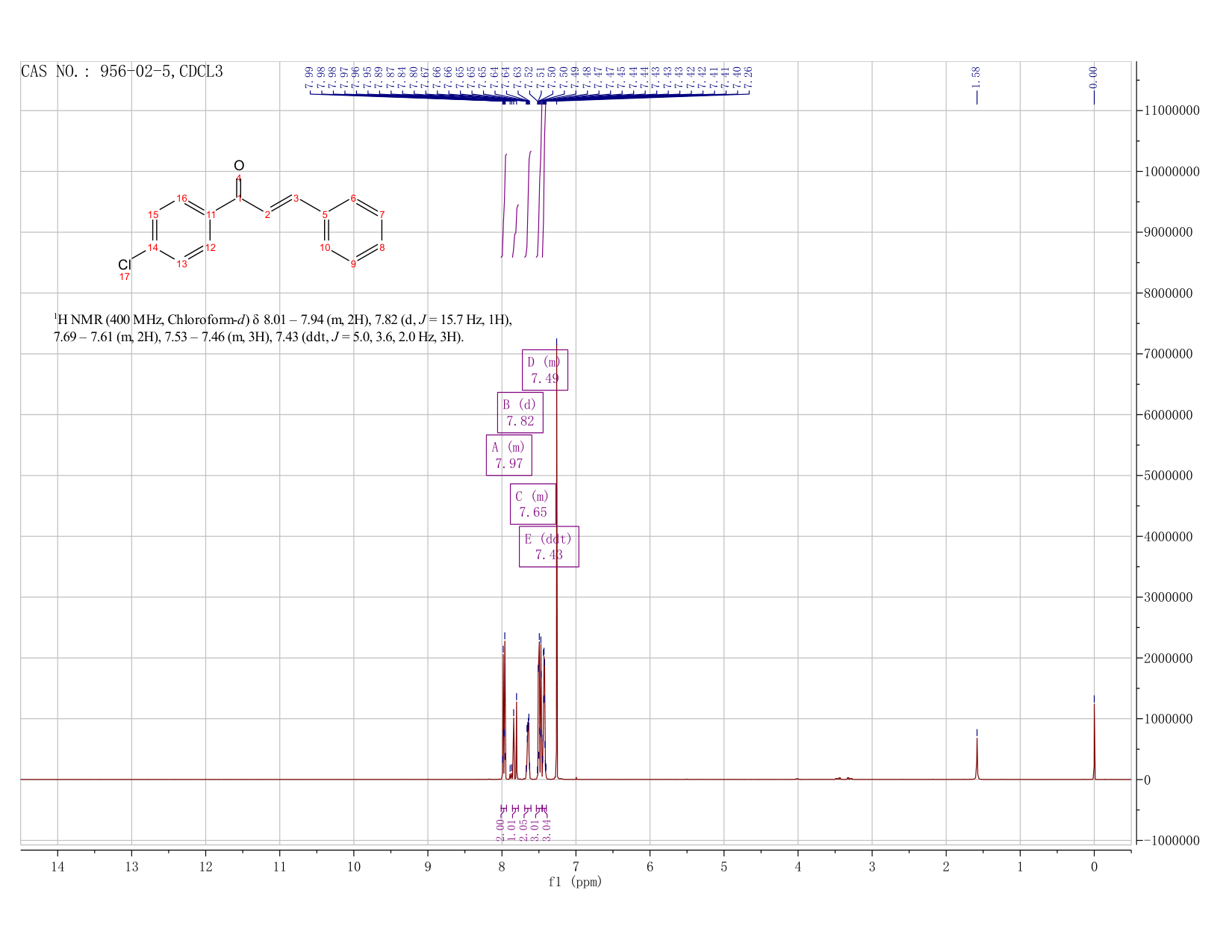The height and width of the screenshot is (952, 1232).
Task: Click the second NMR line starting '7.69 – 7.61'
Action: [258, 337]
